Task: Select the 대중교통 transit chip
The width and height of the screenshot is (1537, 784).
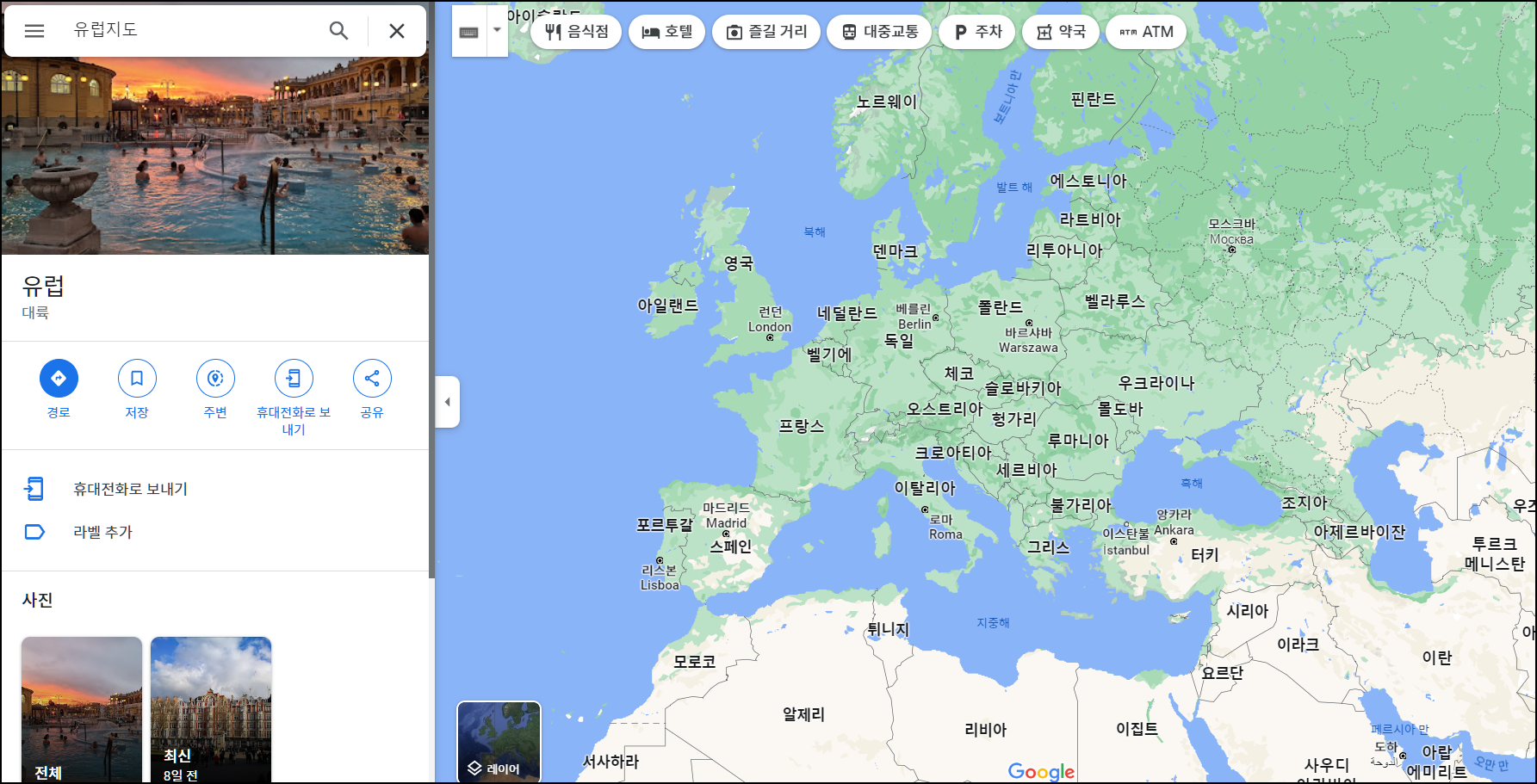Action: tap(879, 32)
